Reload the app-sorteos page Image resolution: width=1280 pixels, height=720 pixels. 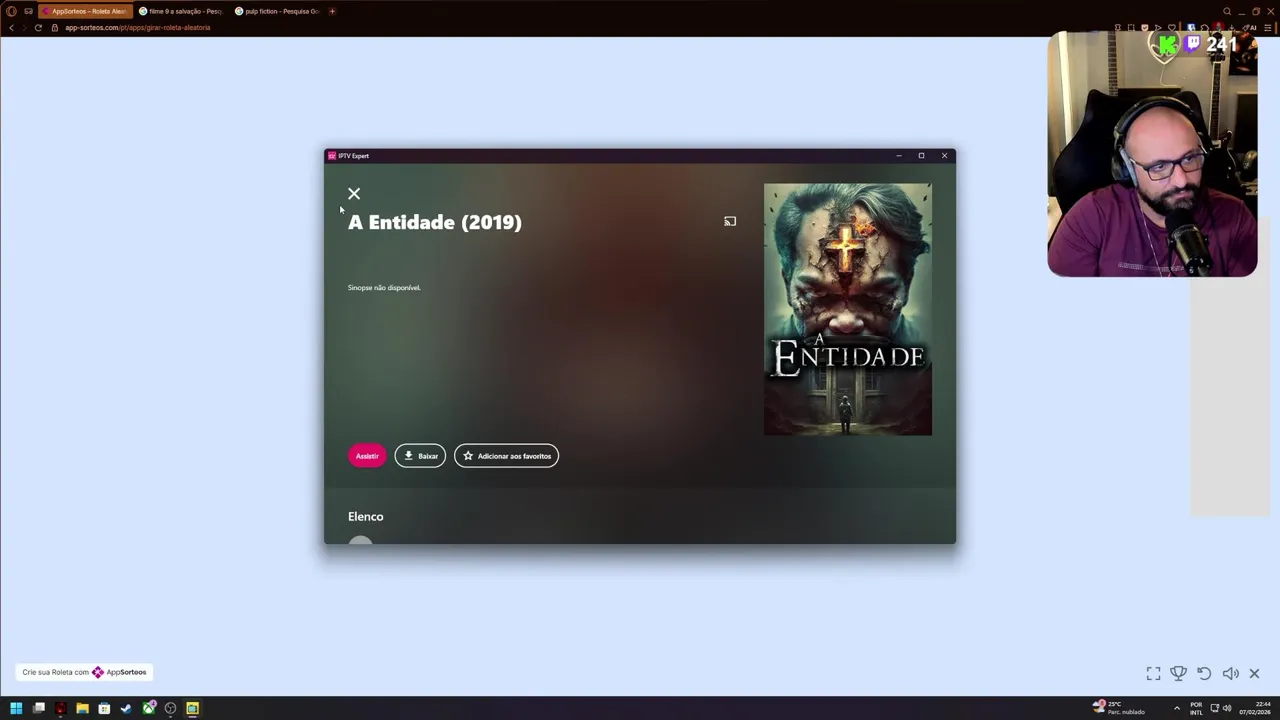[38, 28]
